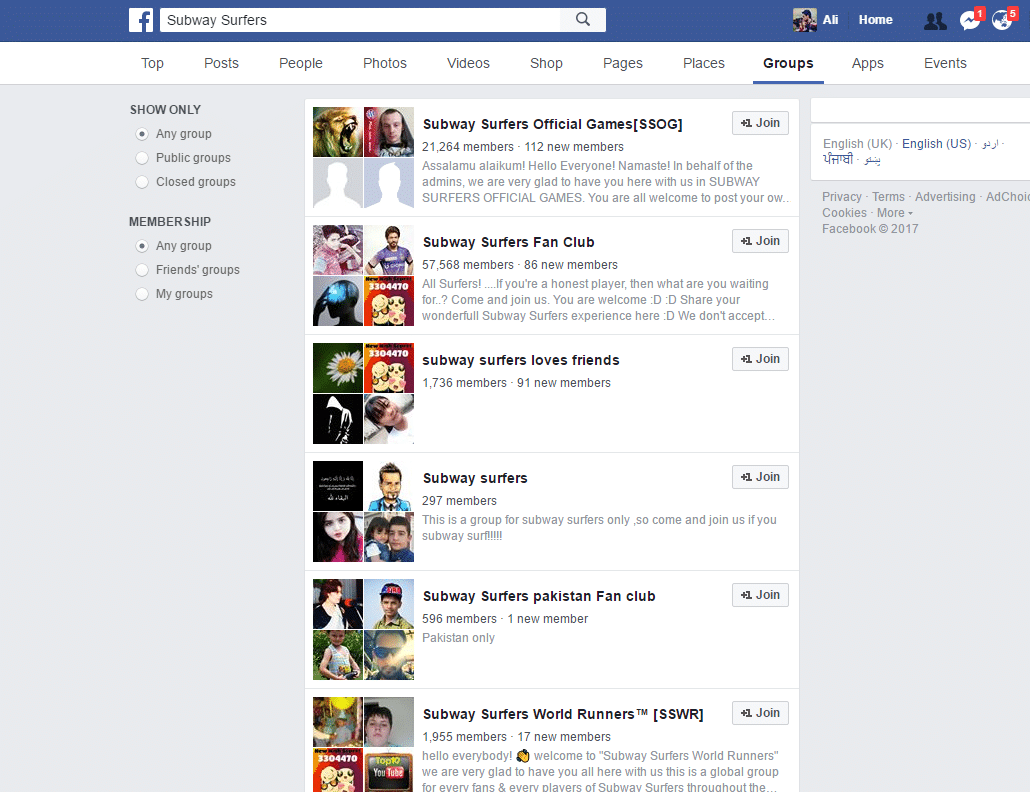This screenshot has width=1030, height=792.
Task: Click the Pakistan only description
Action: pos(458,638)
